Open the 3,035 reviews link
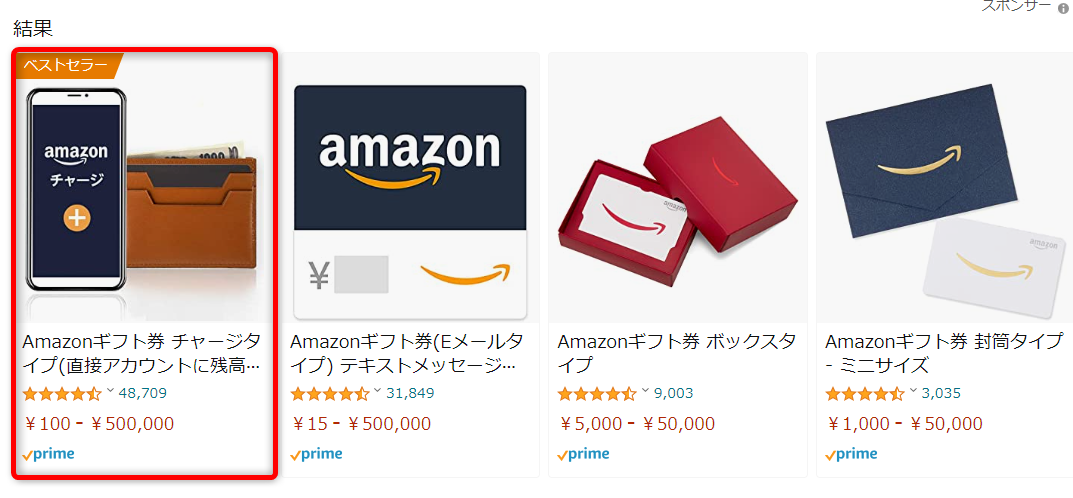This screenshot has width=1073, height=498. coord(941,393)
